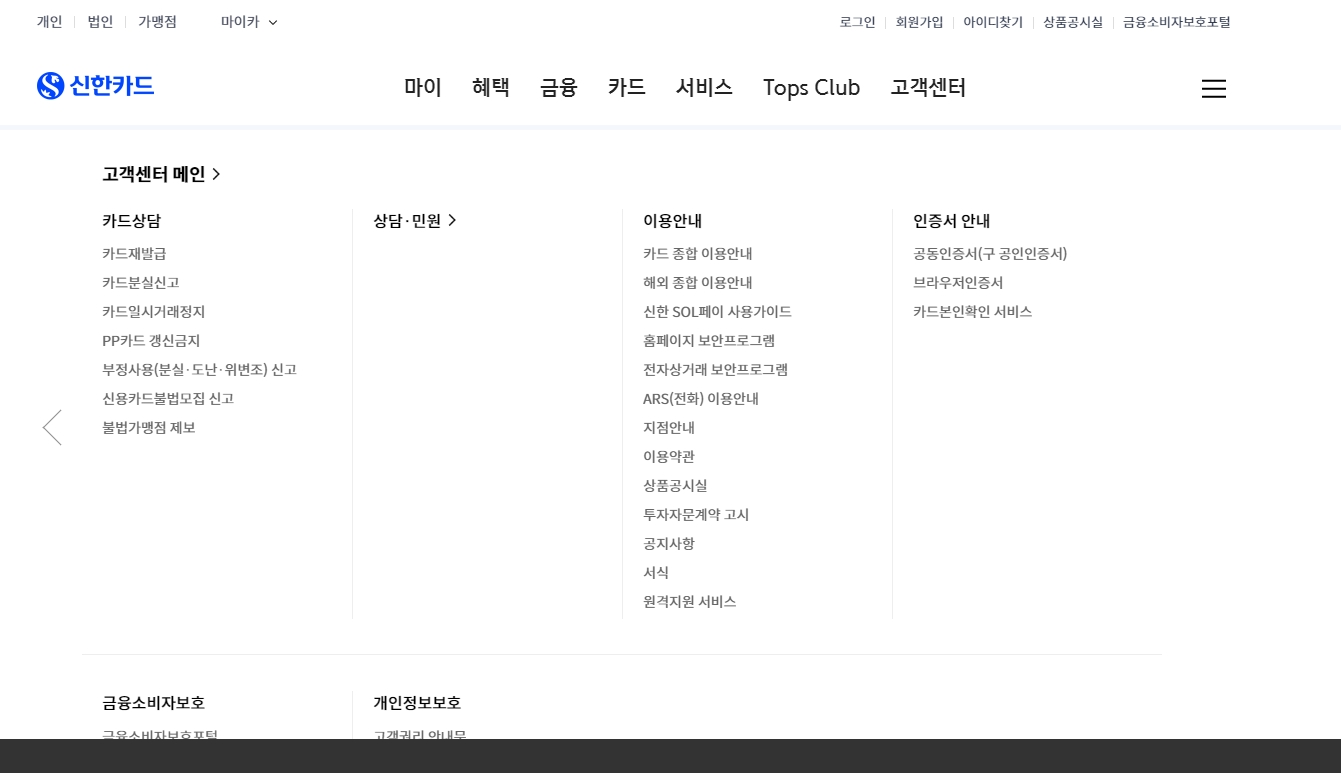Open 홈페이지 보안프로그램 link
The width and height of the screenshot is (1341, 773).
[709, 341]
